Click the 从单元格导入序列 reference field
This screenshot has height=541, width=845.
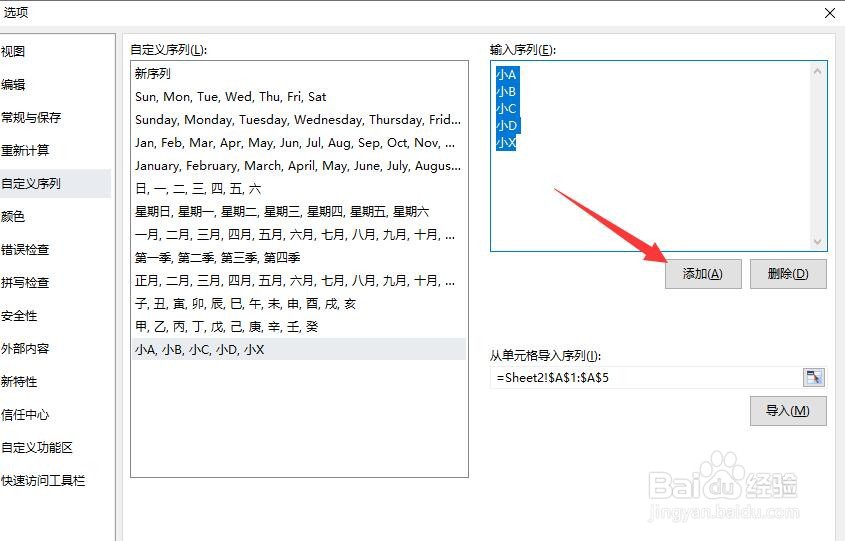tap(647, 378)
